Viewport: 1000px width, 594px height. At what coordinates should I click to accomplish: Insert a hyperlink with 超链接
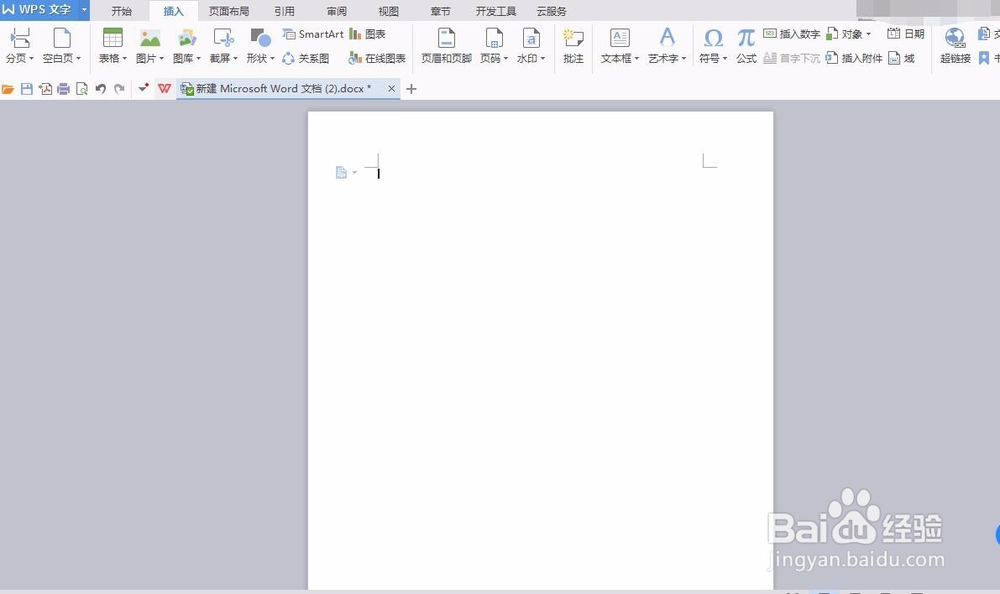pos(955,45)
